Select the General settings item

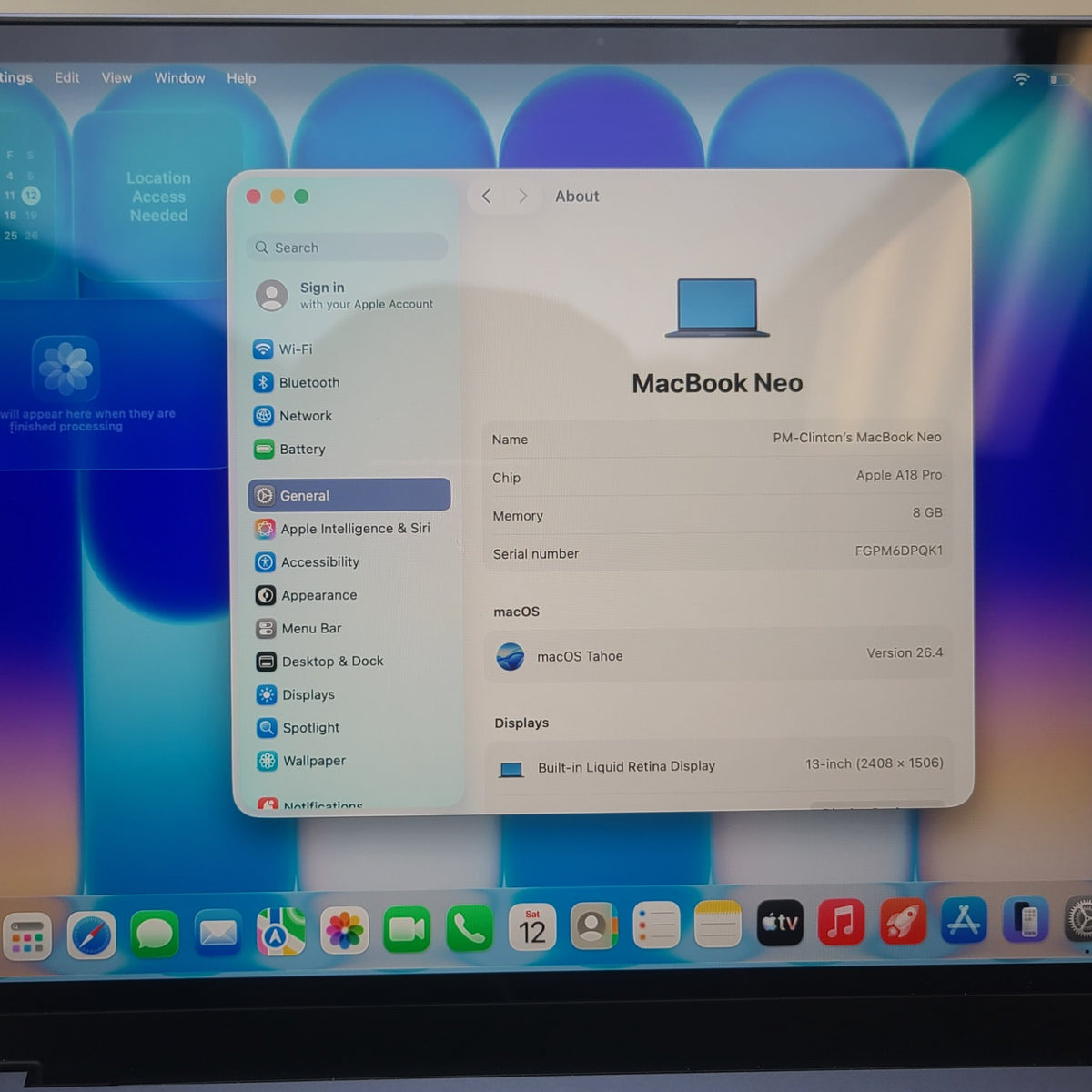coord(349,495)
